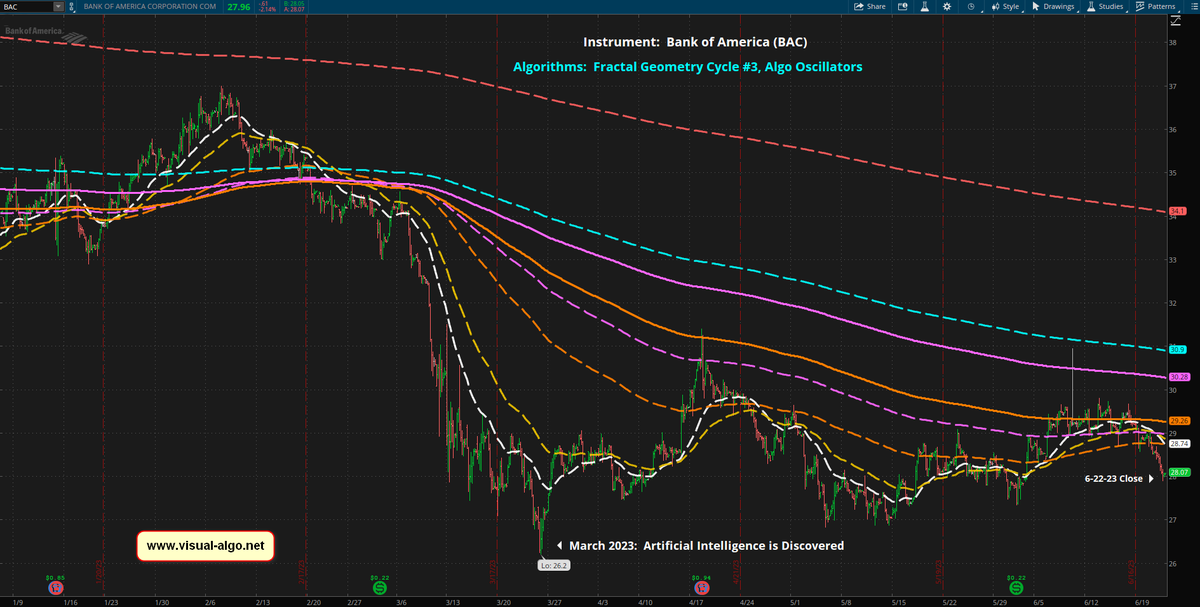Click the 38 level on price axis

point(1172,43)
